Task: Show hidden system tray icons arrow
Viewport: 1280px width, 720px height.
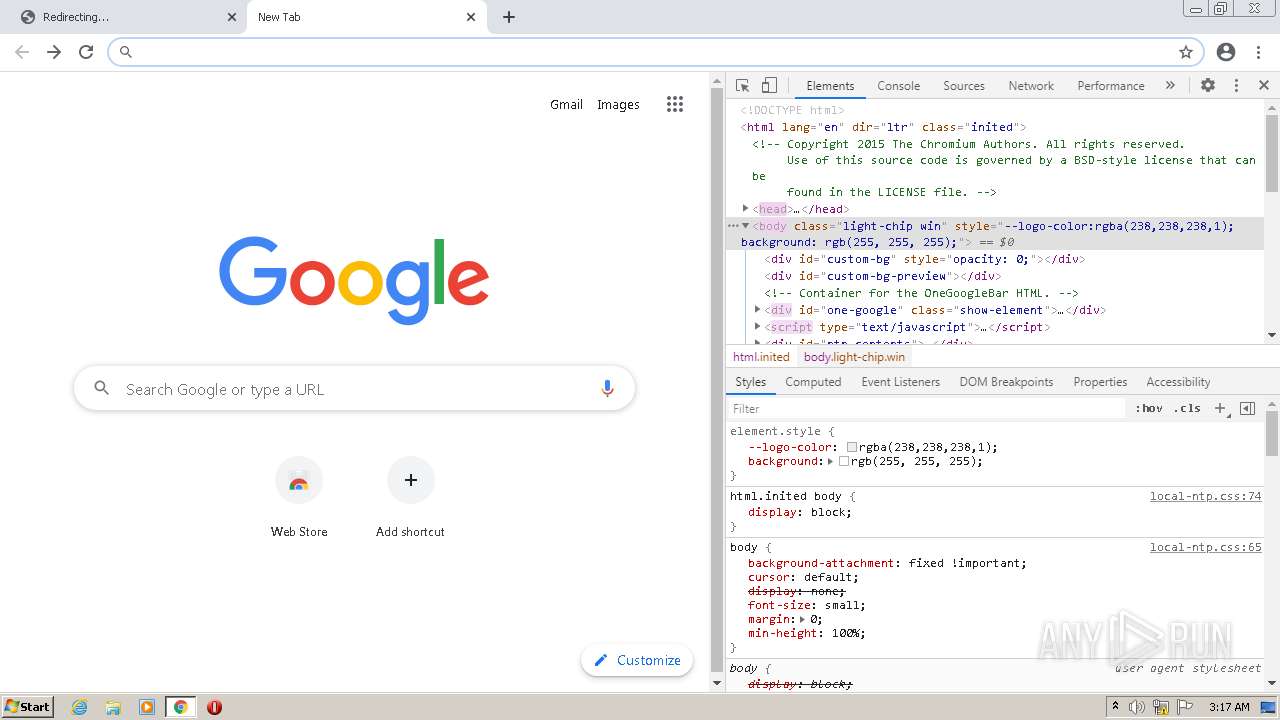Action: (x=1115, y=707)
